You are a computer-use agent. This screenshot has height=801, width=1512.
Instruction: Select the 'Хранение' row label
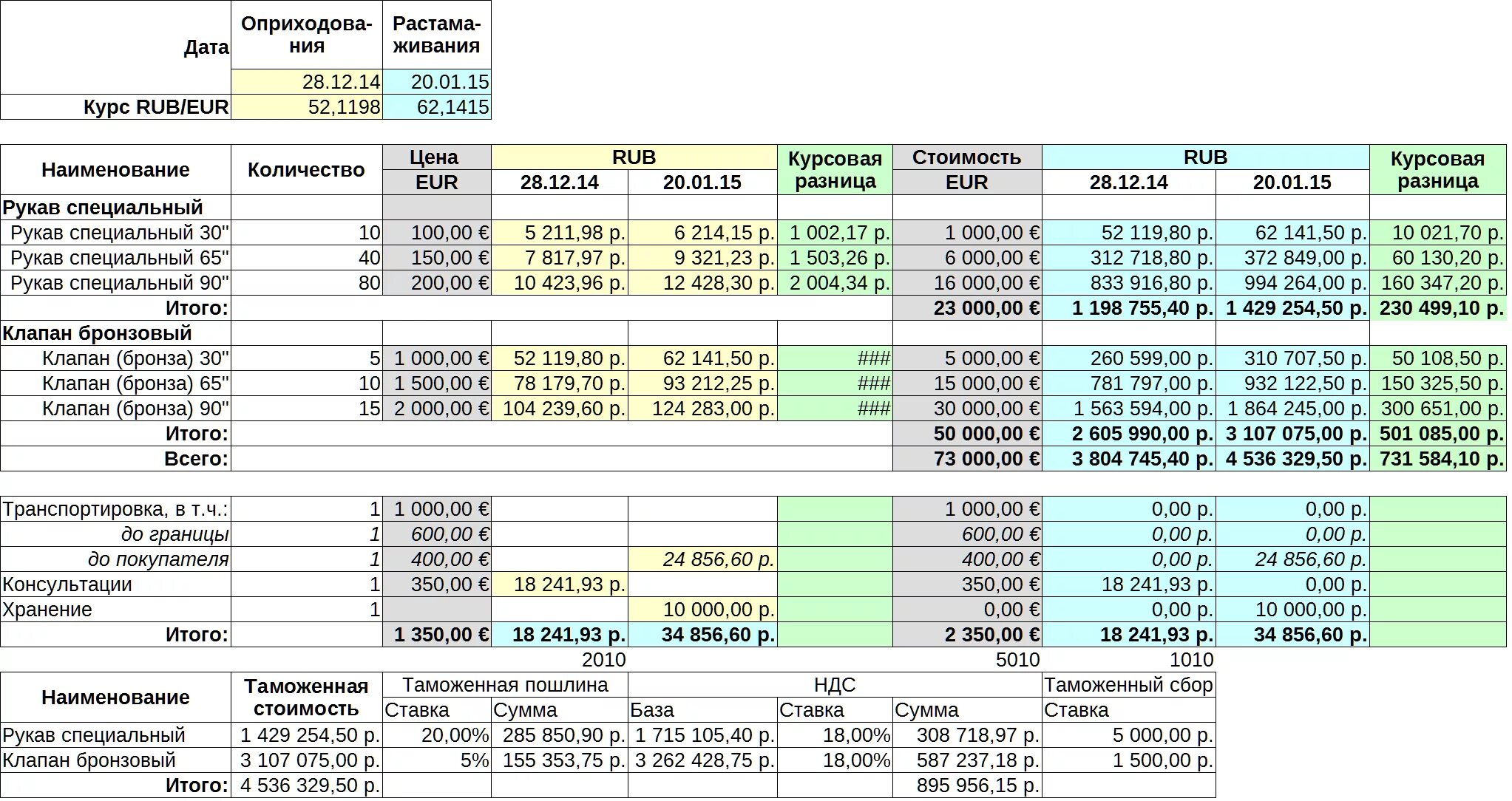pos(116,610)
